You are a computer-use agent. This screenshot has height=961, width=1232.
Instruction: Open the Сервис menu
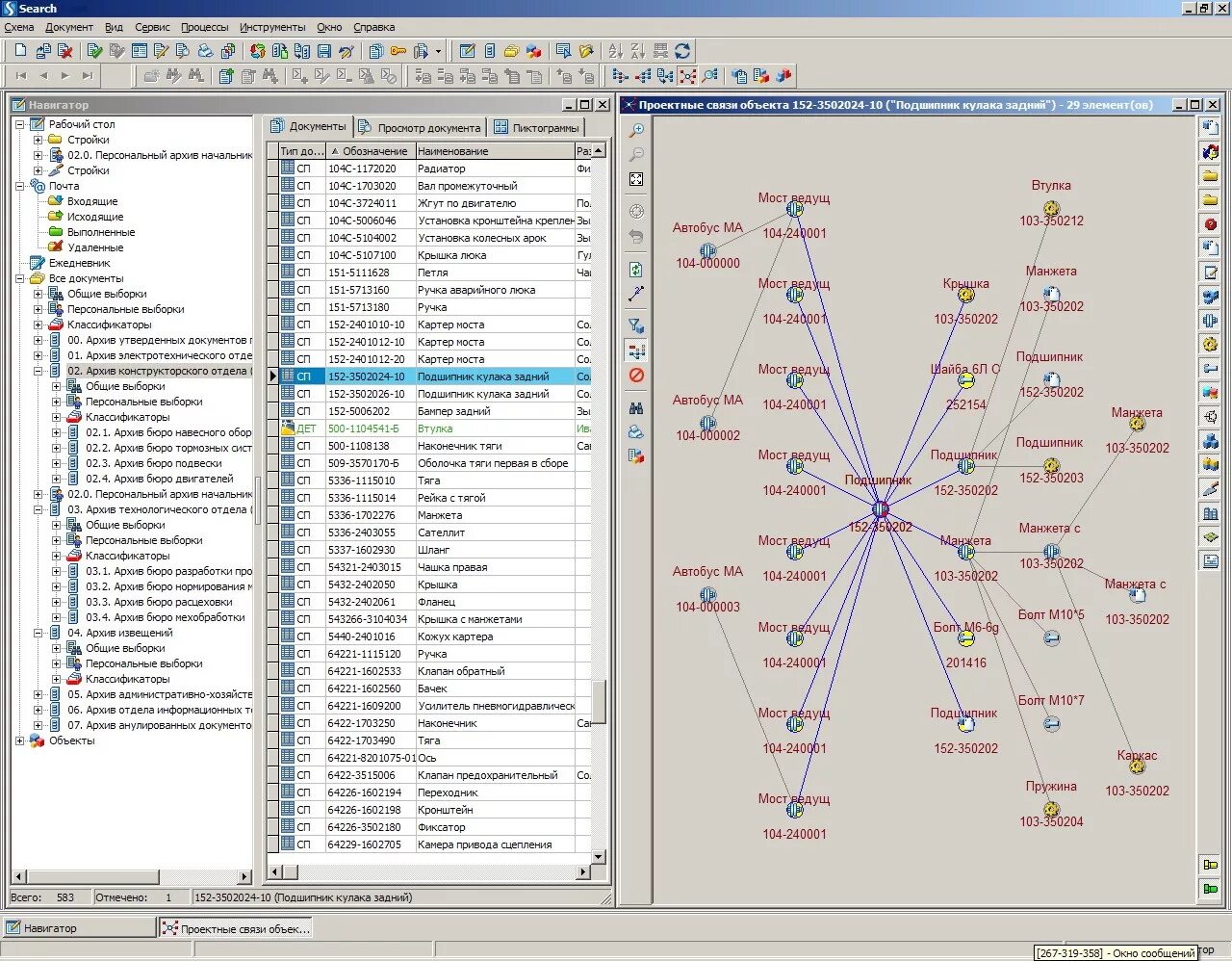[x=152, y=27]
